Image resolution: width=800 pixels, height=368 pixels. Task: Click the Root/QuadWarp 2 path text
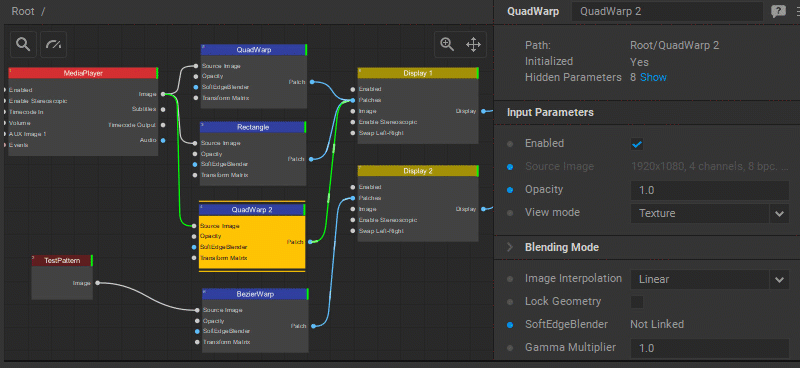pyautogui.click(x=674, y=45)
